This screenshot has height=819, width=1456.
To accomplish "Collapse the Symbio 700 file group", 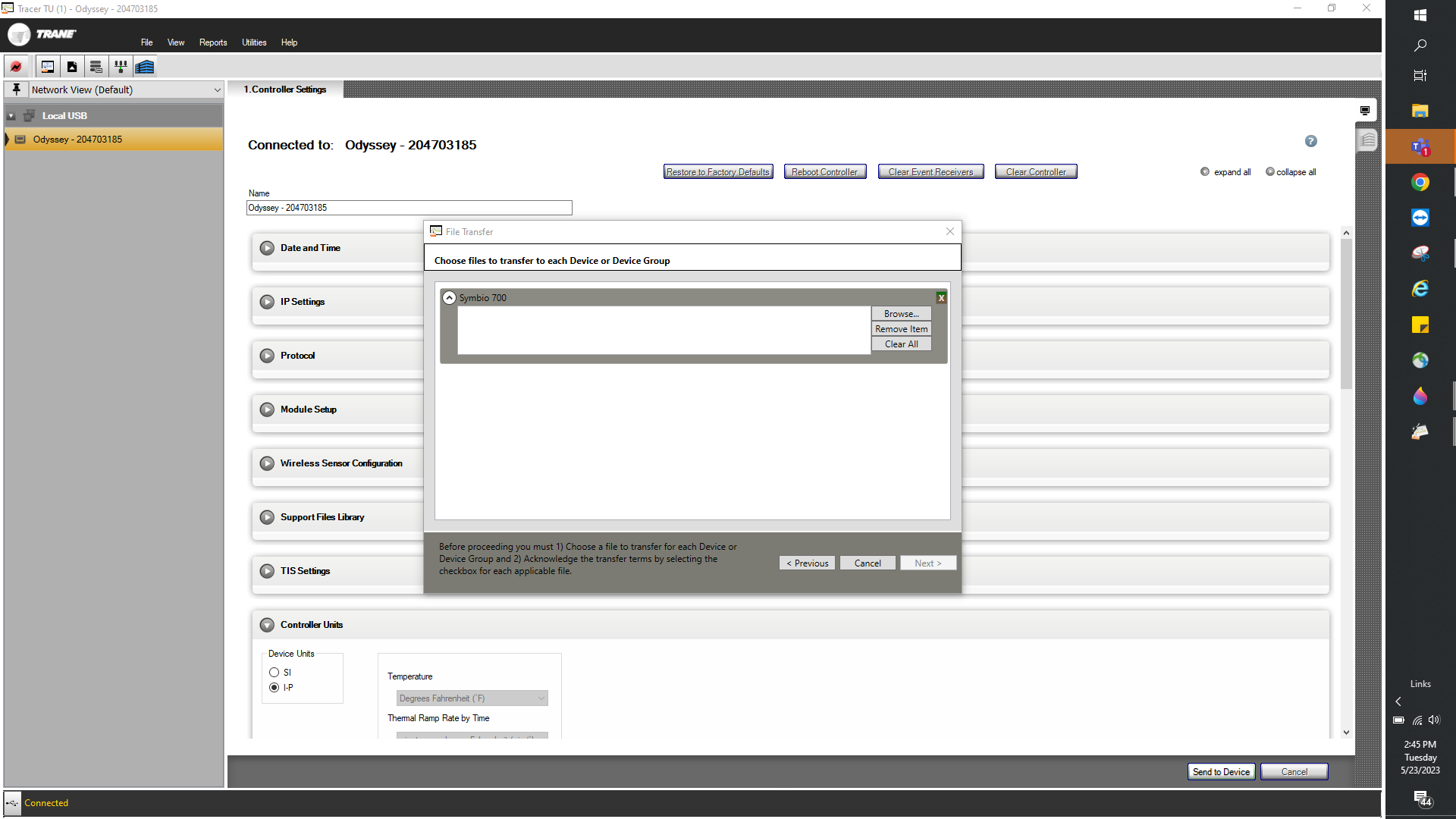I will point(450,298).
